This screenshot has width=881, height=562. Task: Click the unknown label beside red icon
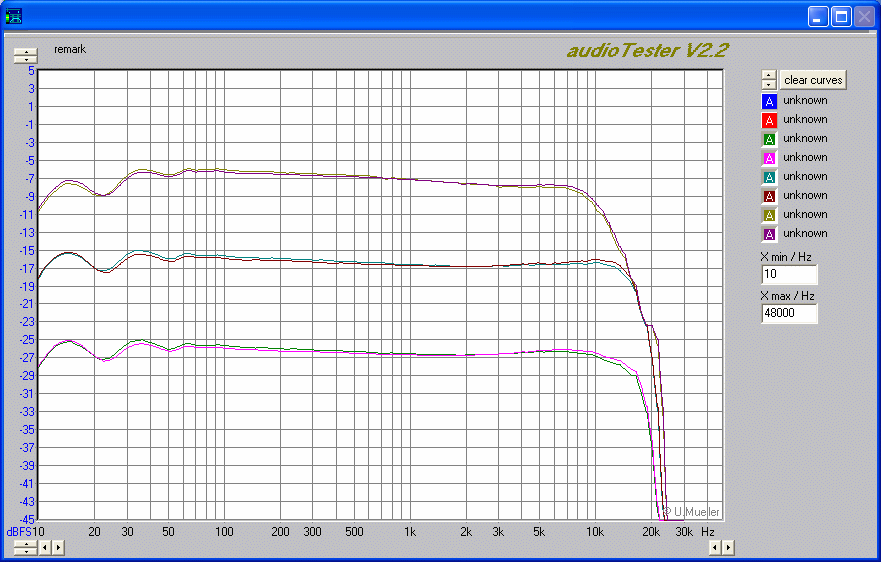point(805,120)
